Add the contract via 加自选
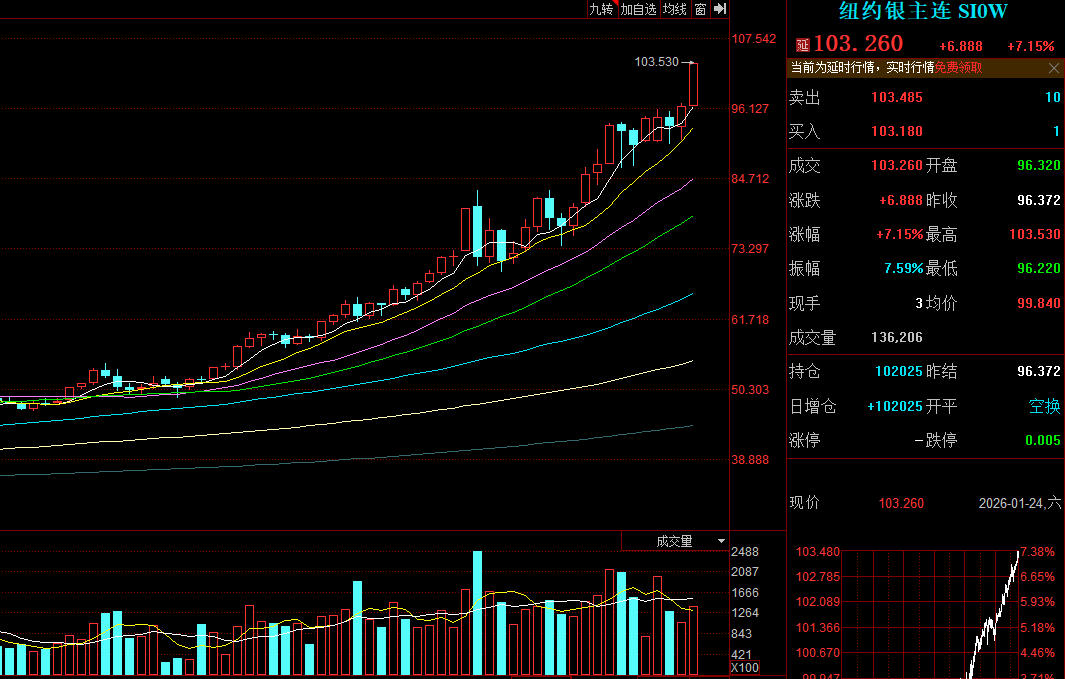Viewport: 1065px width, 679px height. pos(638,9)
